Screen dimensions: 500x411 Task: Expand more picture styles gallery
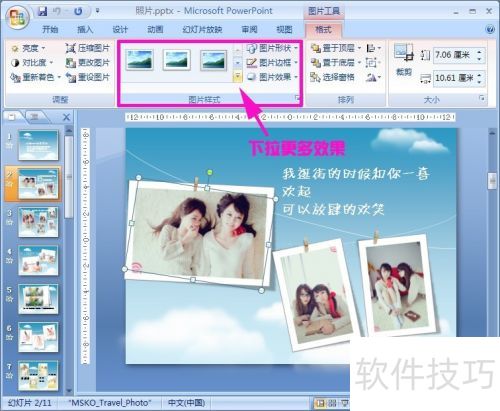[x=237, y=77]
